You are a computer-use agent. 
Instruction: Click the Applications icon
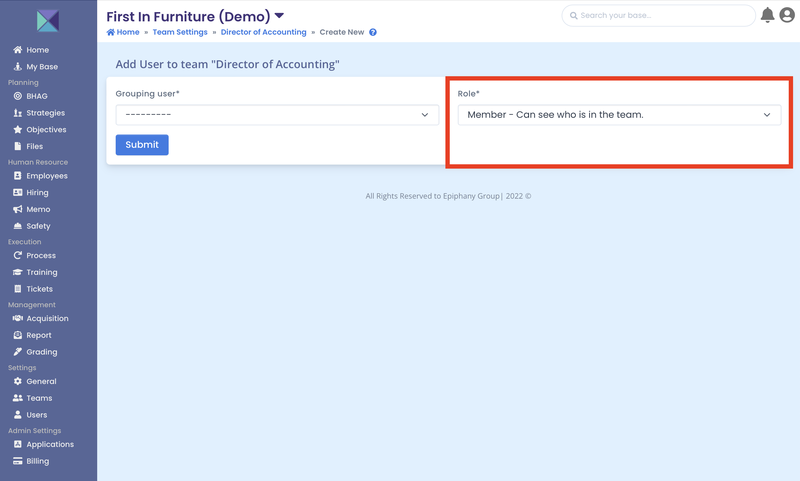[17, 444]
